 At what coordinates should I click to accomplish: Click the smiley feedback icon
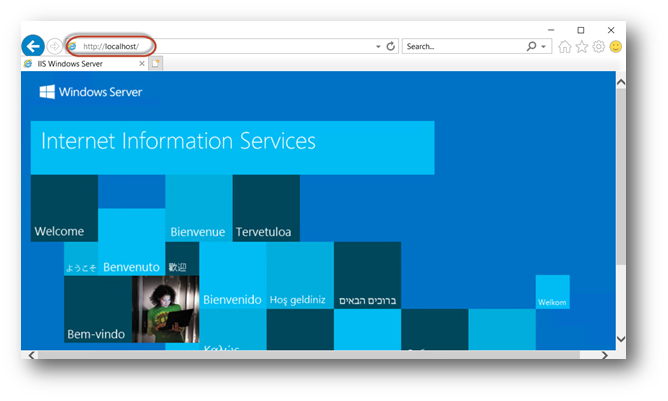pos(615,47)
